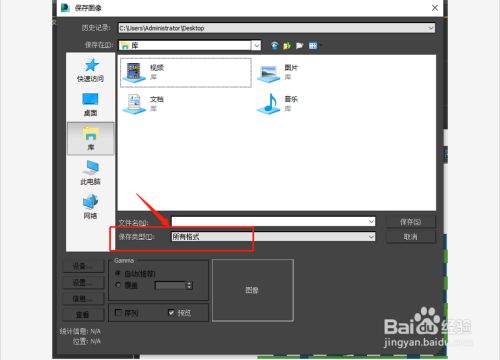Enable the 序列 sequence checkbox
The image size is (500, 360).
click(118, 312)
